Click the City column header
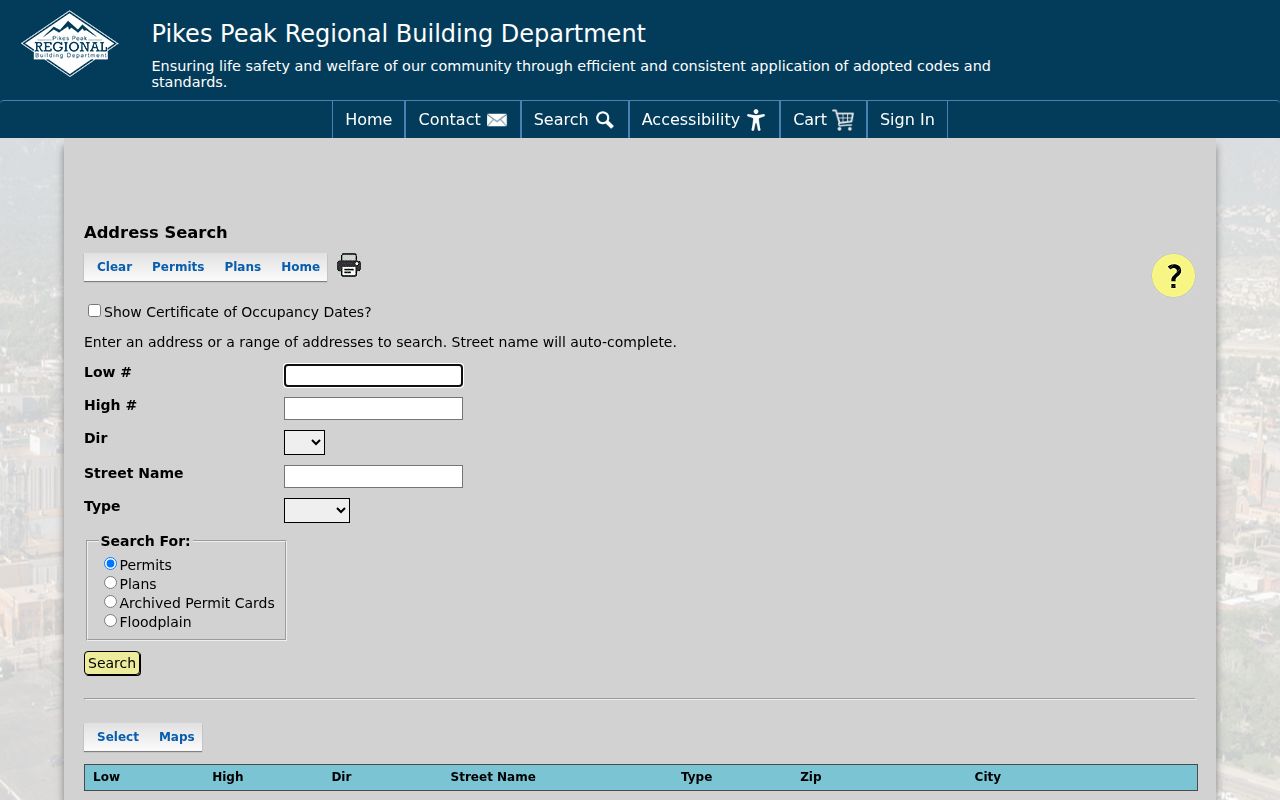The height and width of the screenshot is (800, 1280). tap(988, 777)
